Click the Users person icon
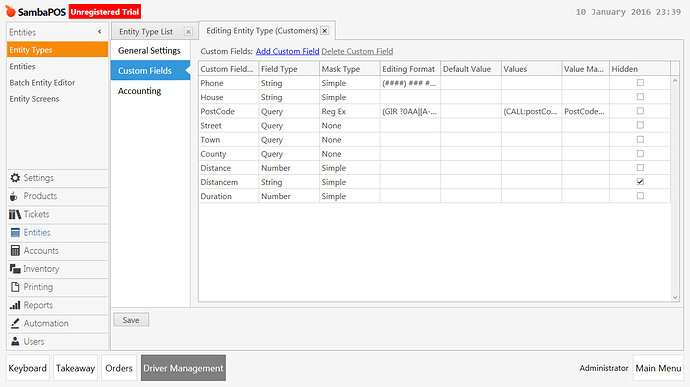690x387 pixels. pyautogui.click(x=15, y=341)
